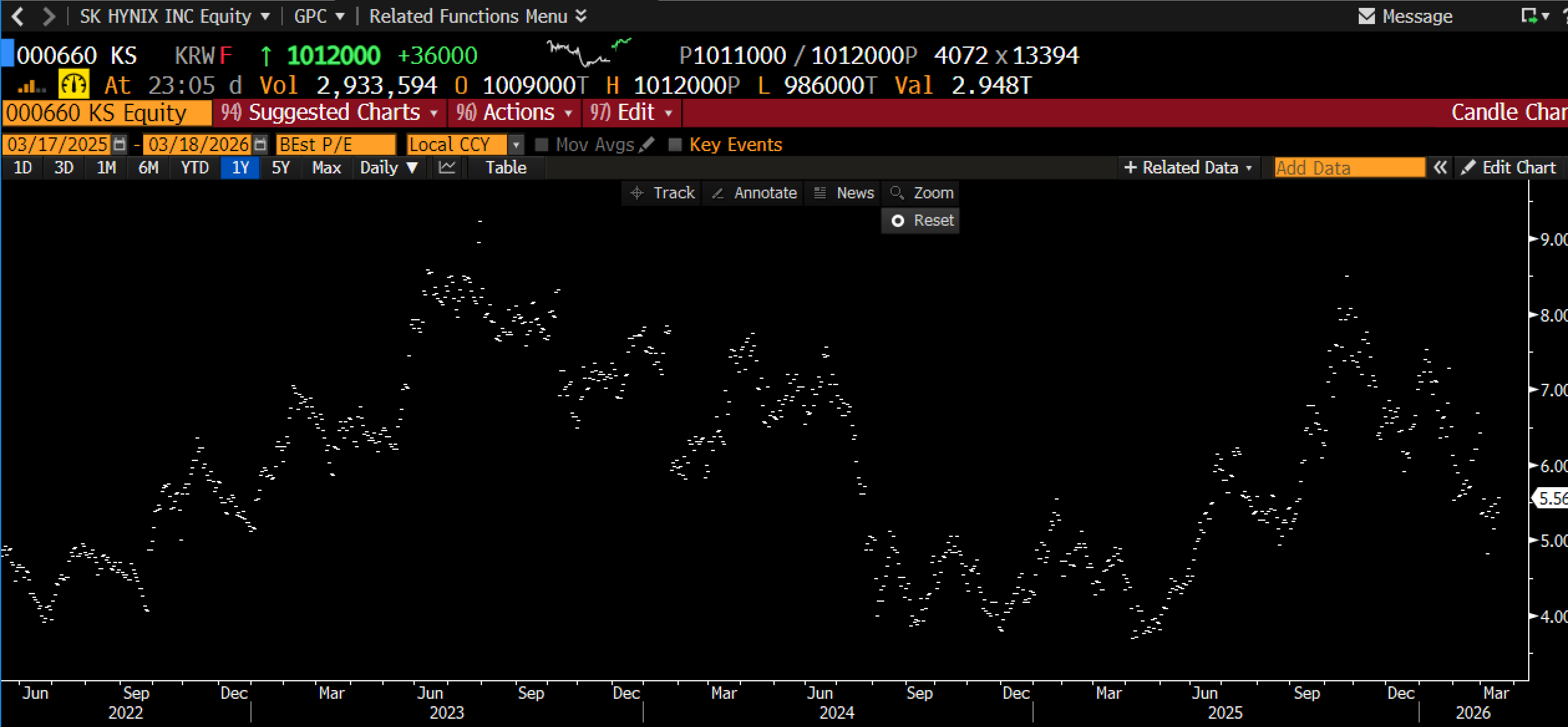Toggle the Key Events checkbox
The image size is (1568, 727).
click(675, 145)
